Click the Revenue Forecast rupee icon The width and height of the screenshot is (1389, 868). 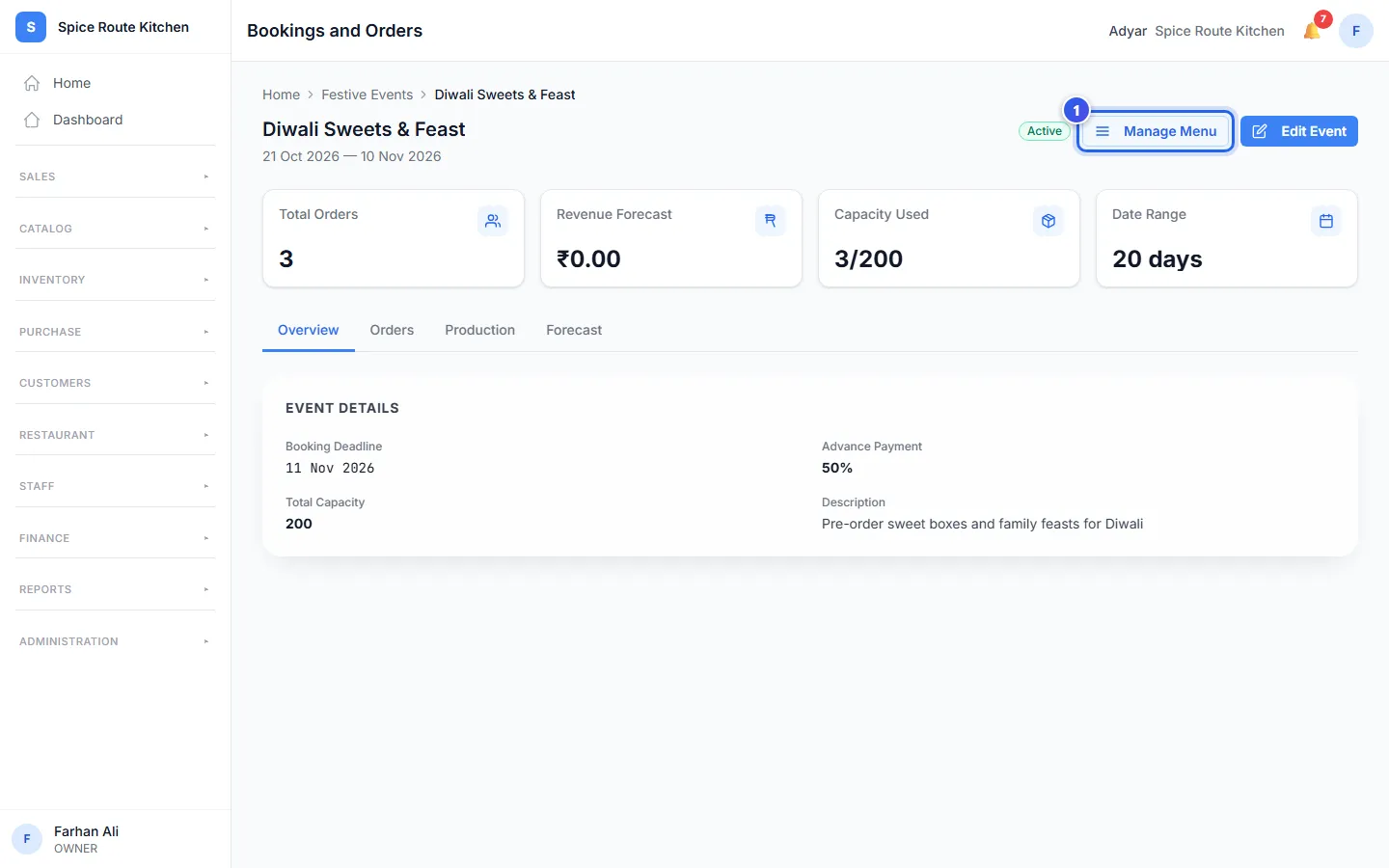click(x=771, y=221)
